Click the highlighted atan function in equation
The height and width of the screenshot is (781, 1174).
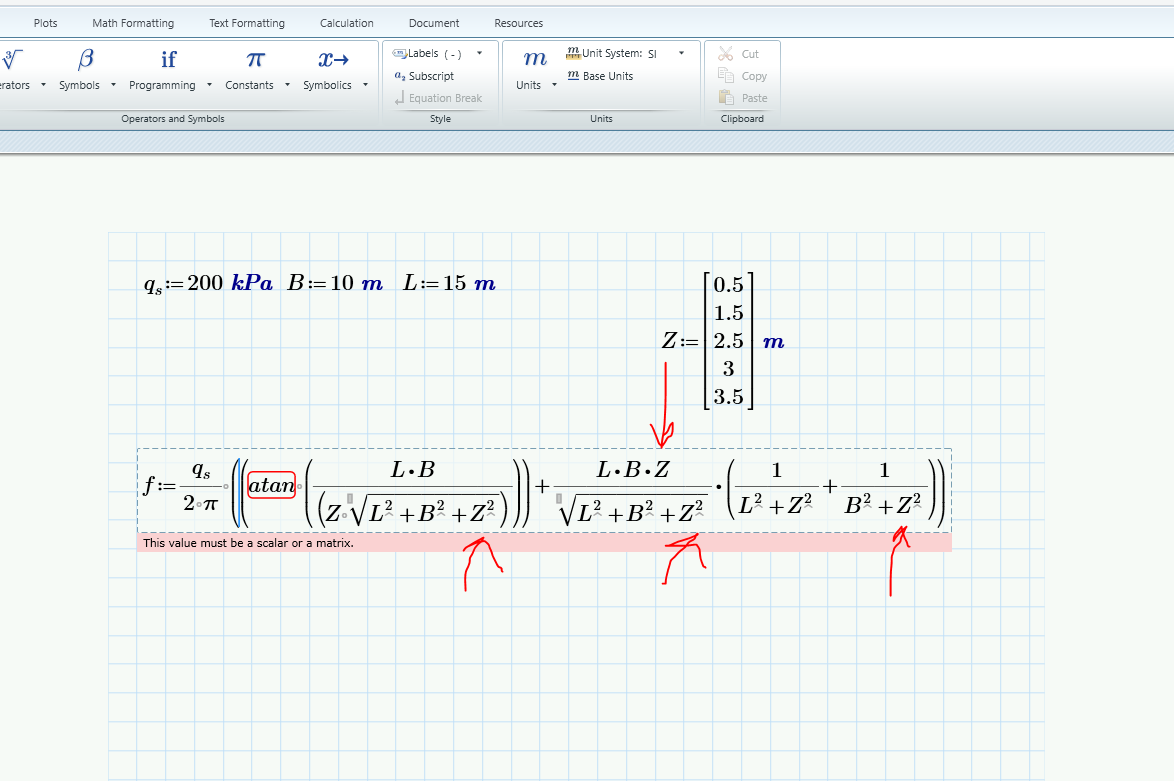click(x=272, y=486)
